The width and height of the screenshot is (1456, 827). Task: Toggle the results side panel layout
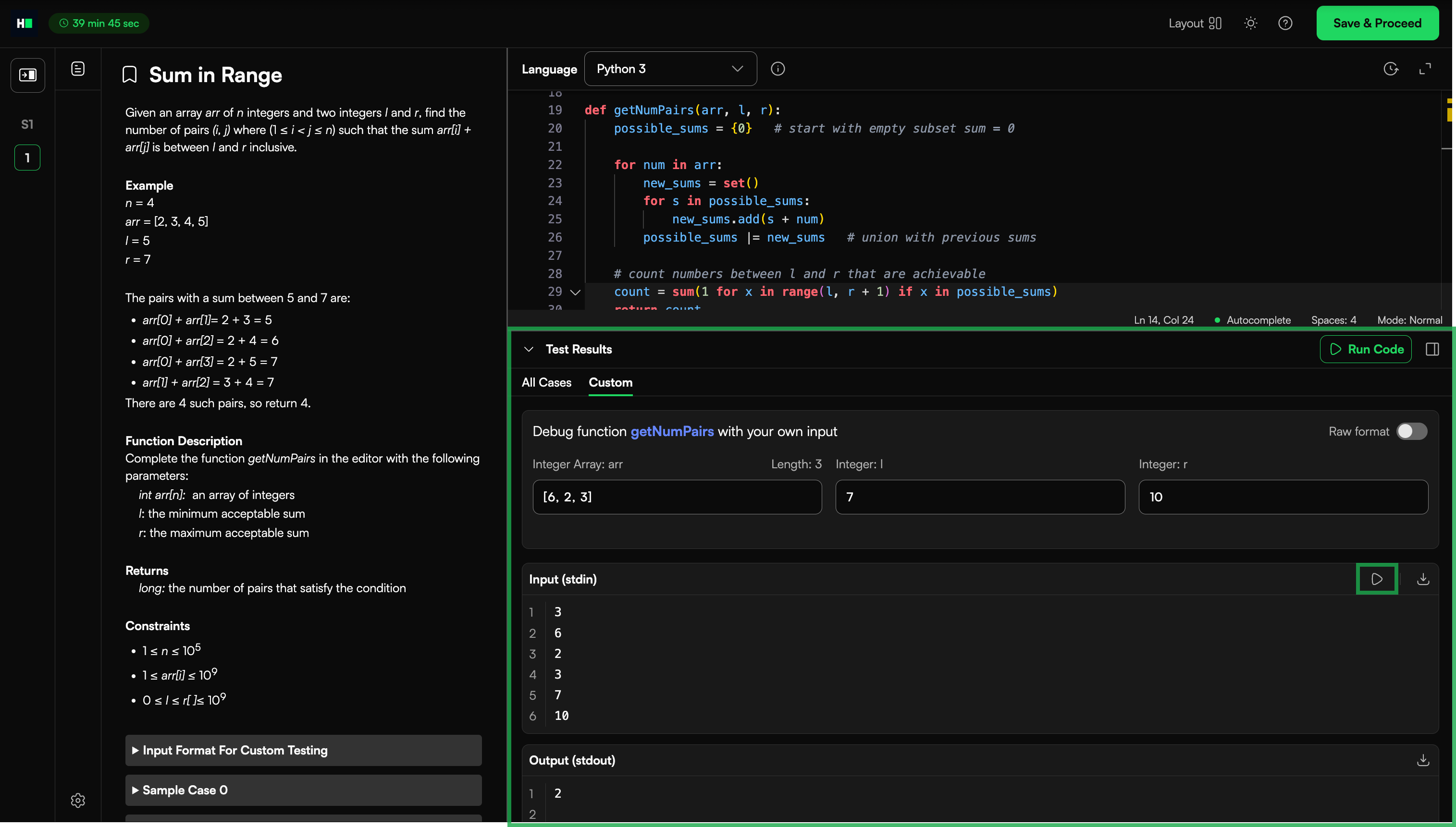click(x=1432, y=349)
